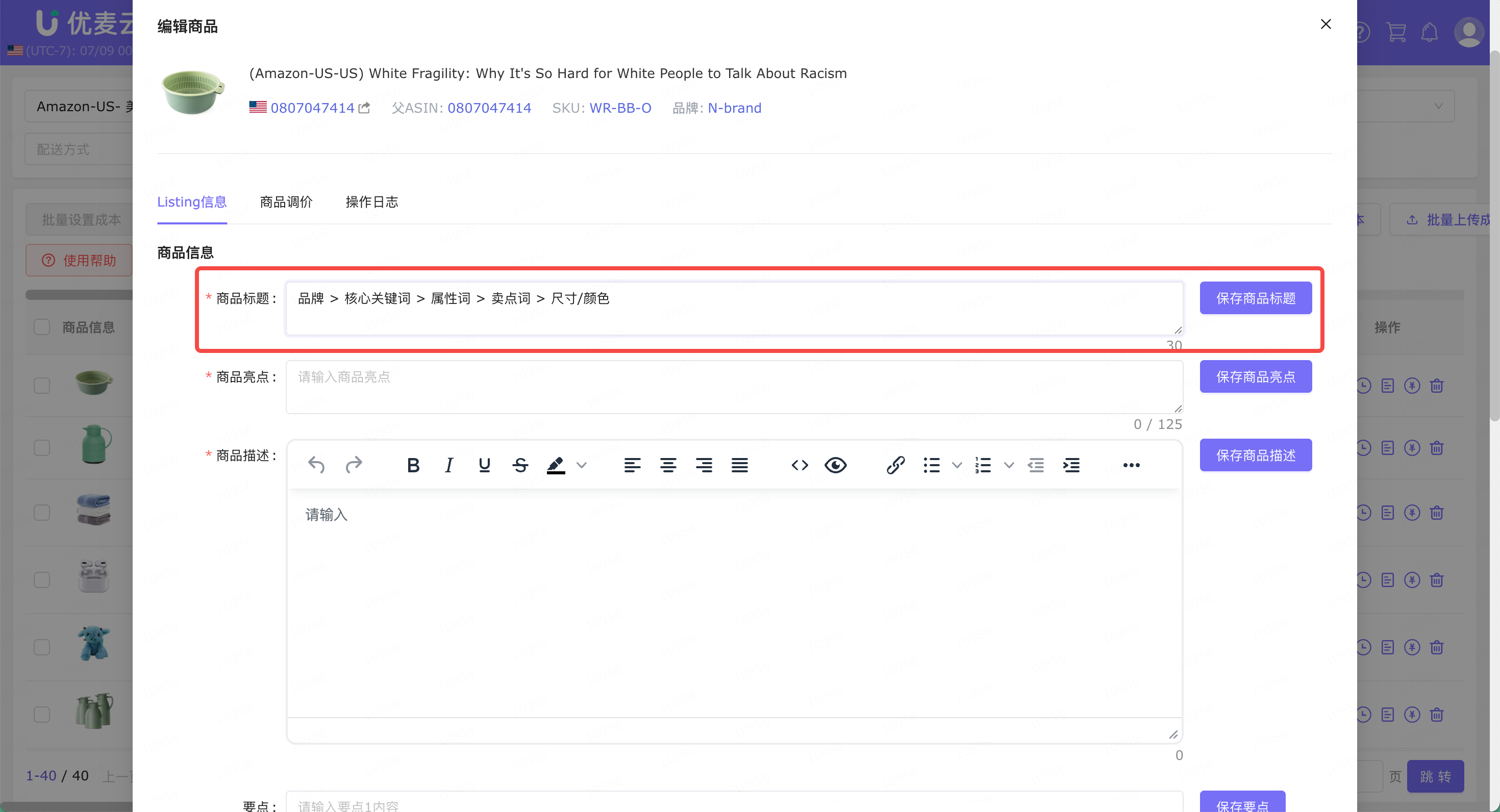The image size is (1500, 812).
Task: Click 保存商品描述 button
Action: pyautogui.click(x=1256, y=455)
